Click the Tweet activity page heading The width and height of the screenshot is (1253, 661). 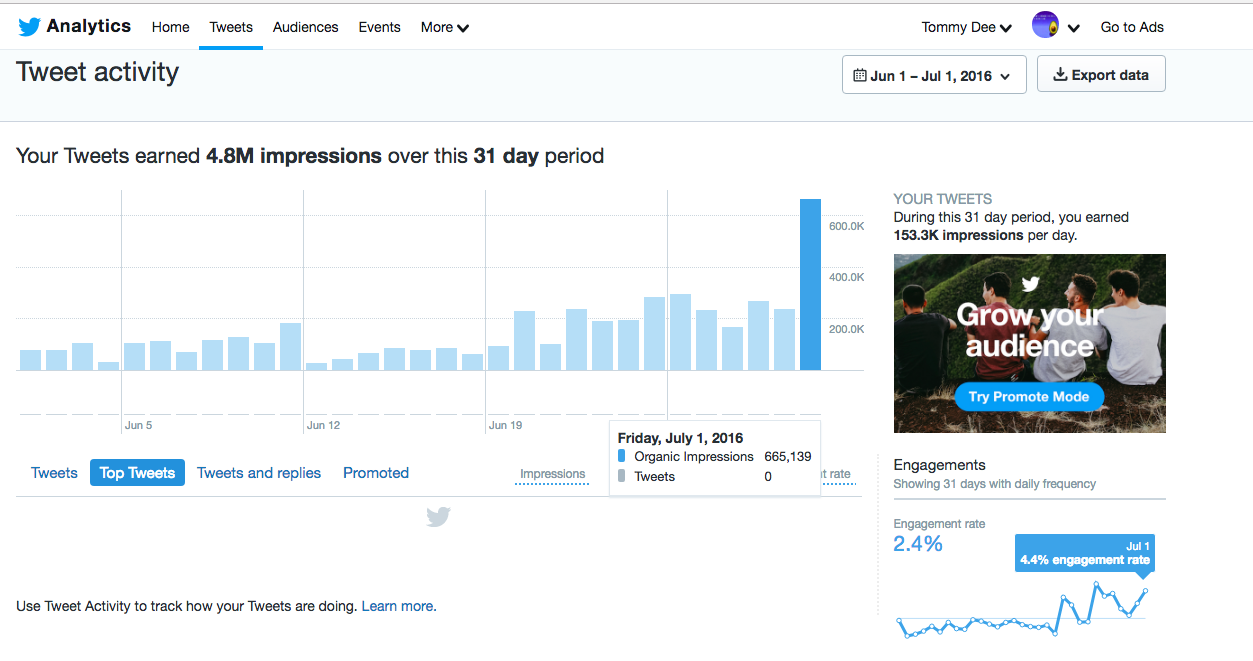98,72
